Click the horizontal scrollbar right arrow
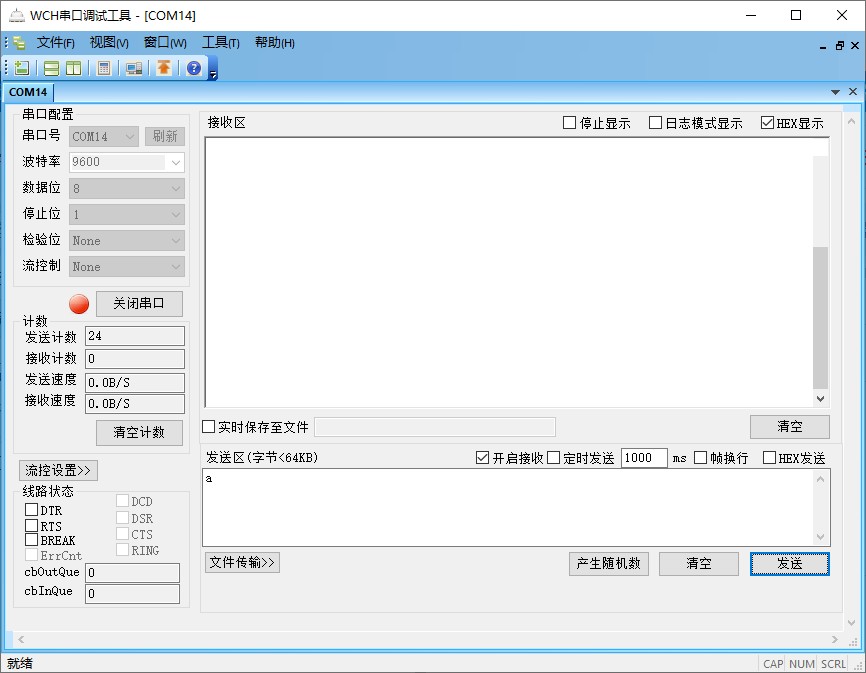The height and width of the screenshot is (673, 866). [x=835, y=639]
